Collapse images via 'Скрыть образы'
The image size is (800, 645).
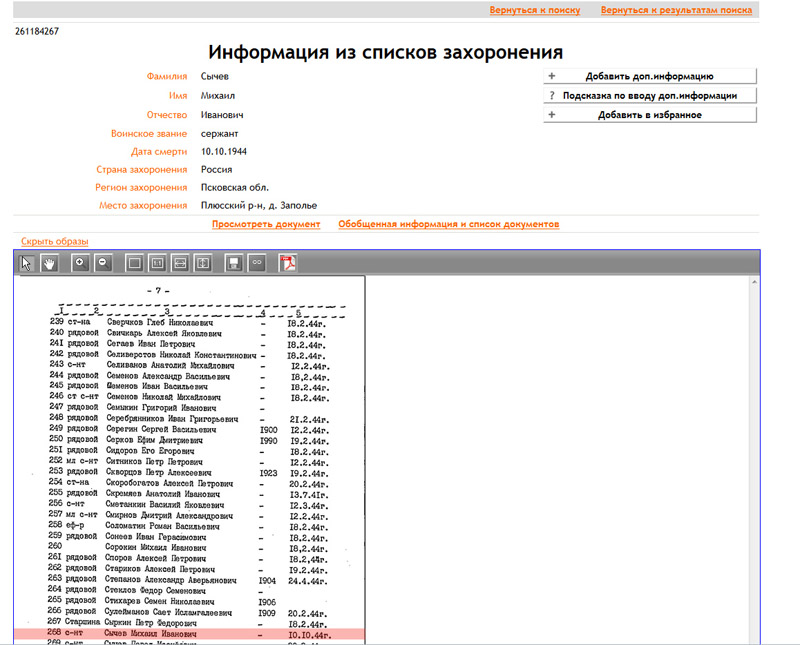55,242
